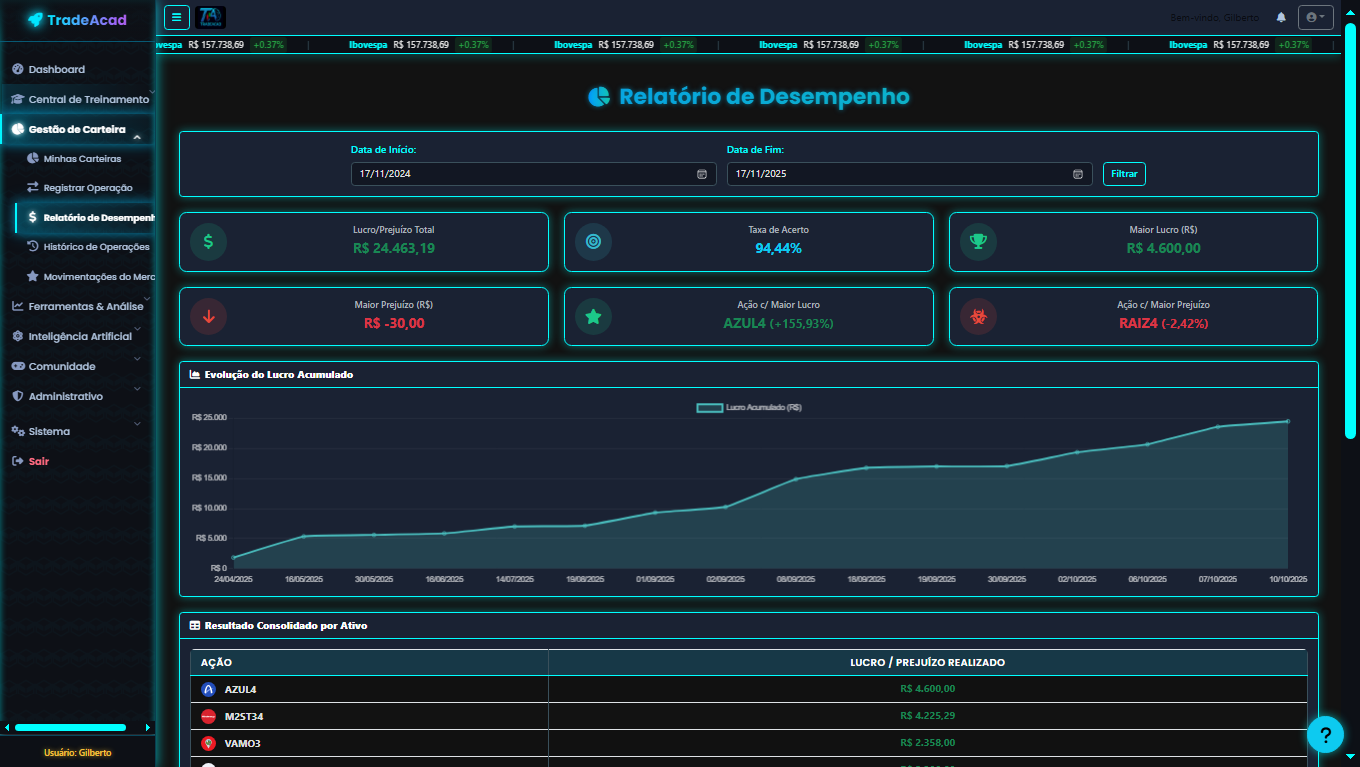Click the help question mark button

(x=1325, y=735)
